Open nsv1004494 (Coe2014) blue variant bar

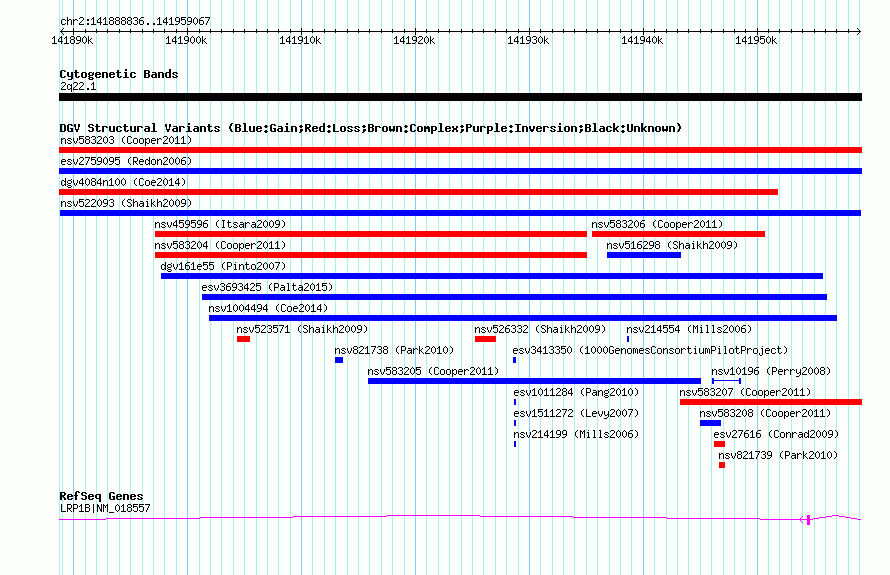pyautogui.click(x=523, y=318)
